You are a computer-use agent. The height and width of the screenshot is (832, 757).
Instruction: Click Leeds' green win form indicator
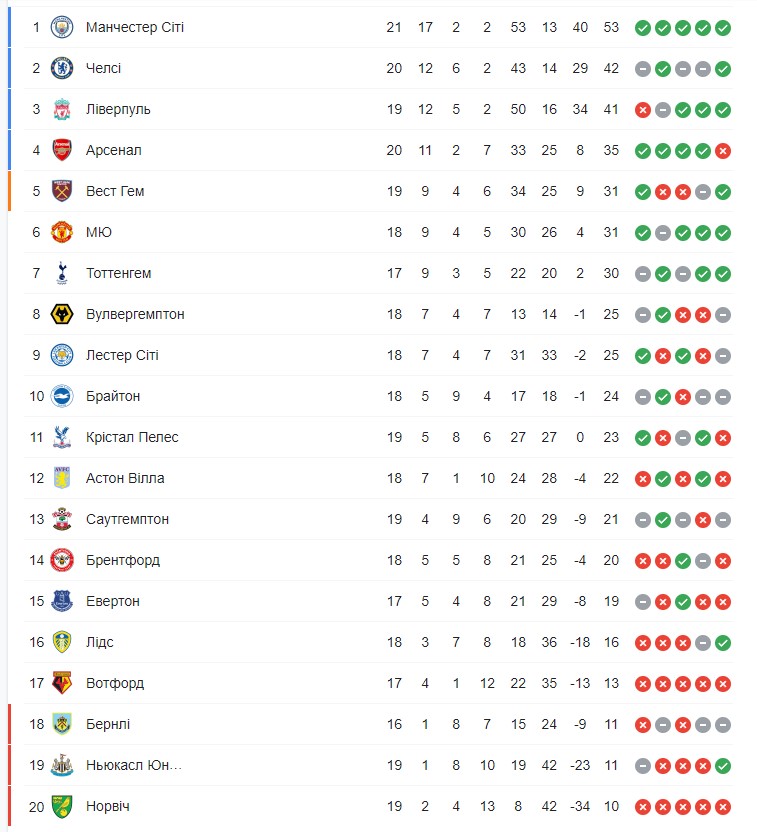723,642
